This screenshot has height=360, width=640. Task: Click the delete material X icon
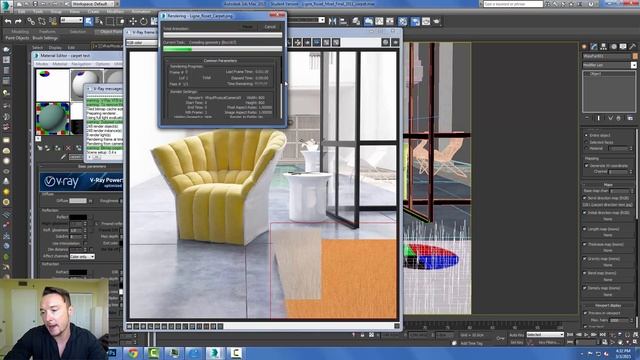(68, 148)
